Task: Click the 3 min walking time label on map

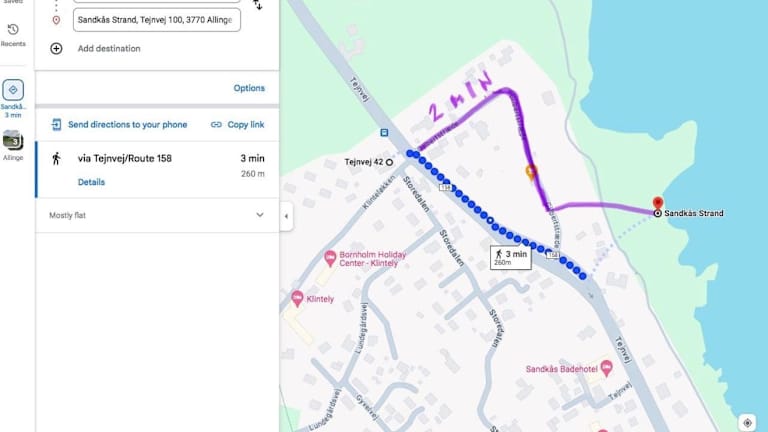Action: (x=511, y=257)
